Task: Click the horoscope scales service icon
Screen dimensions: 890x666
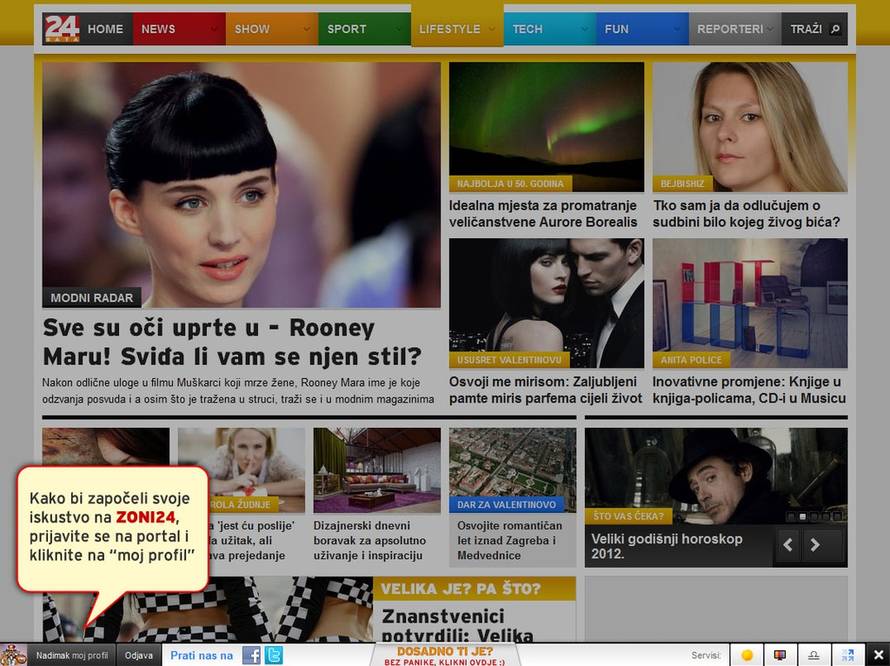Action: point(814,656)
